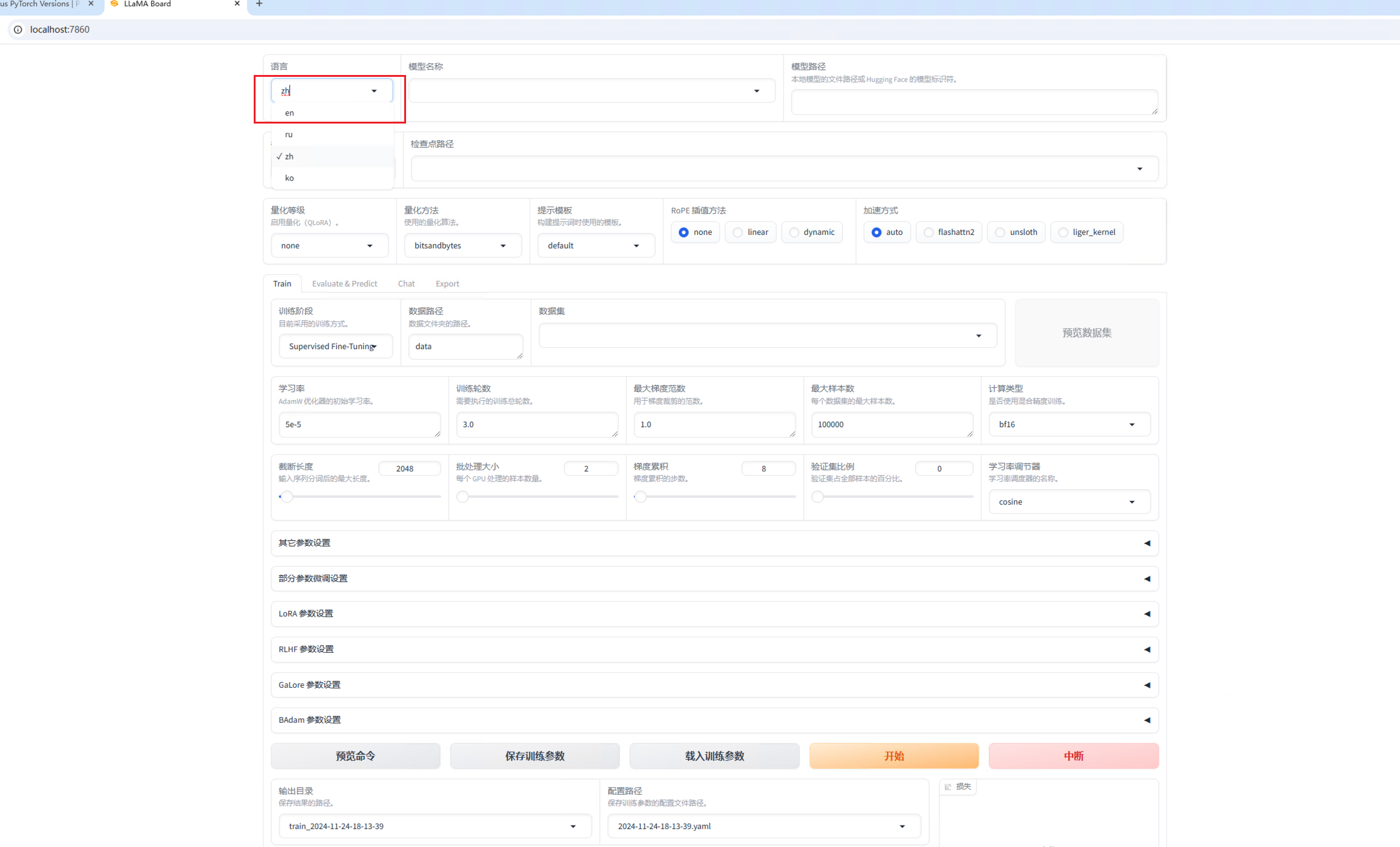Expand RLHF 参数设置 accordion arrow
The width and height of the screenshot is (1400, 847).
(1146, 650)
